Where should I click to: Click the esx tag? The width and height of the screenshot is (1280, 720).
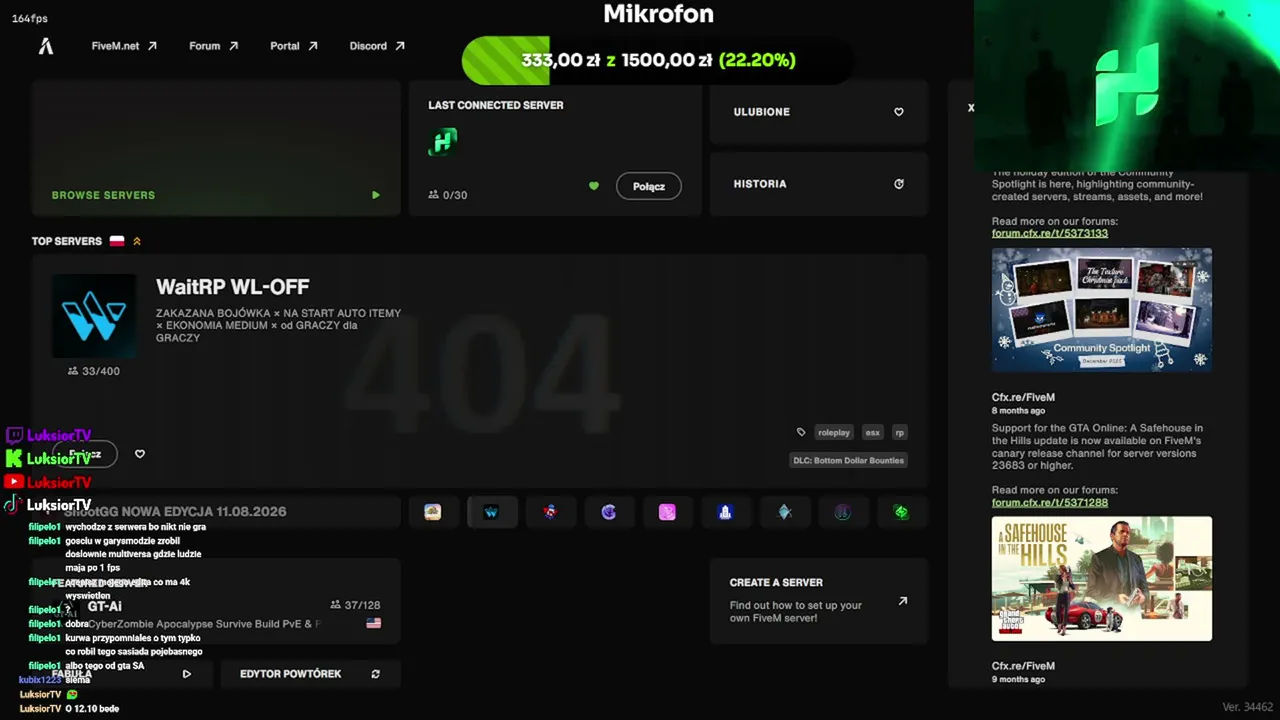[873, 433]
